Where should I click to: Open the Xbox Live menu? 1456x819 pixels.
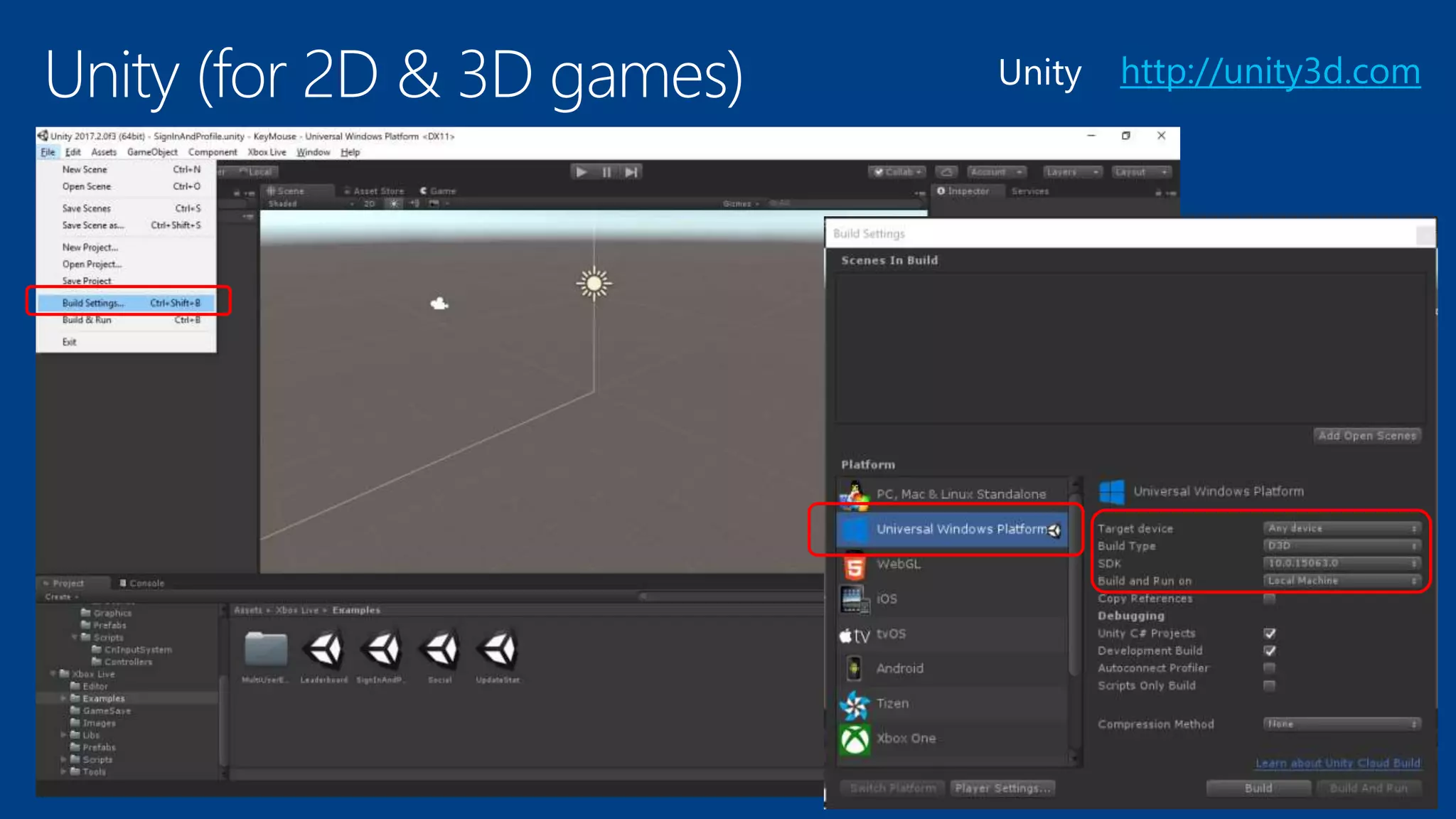coord(267,152)
